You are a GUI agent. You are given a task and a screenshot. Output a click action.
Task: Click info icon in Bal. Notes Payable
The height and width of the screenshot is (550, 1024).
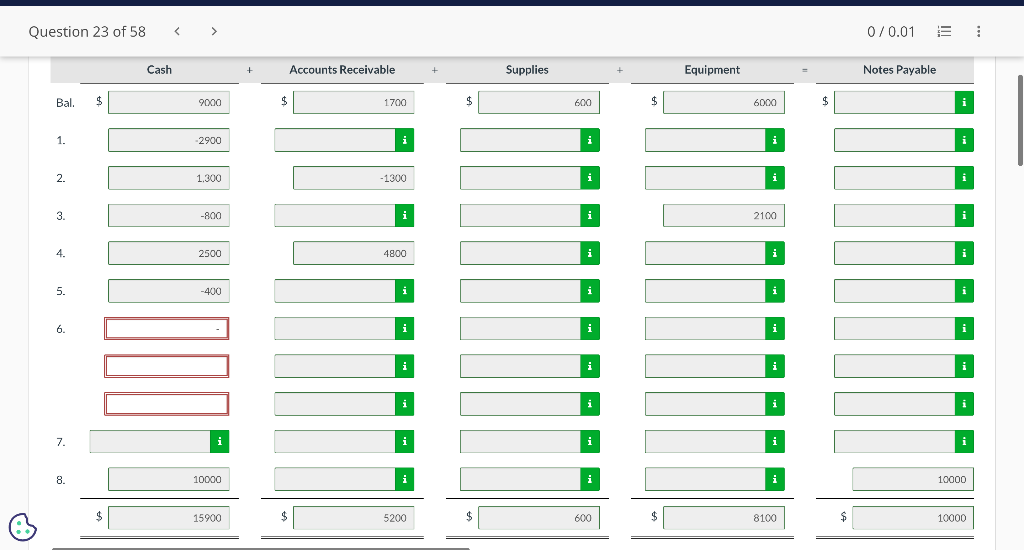coord(964,103)
